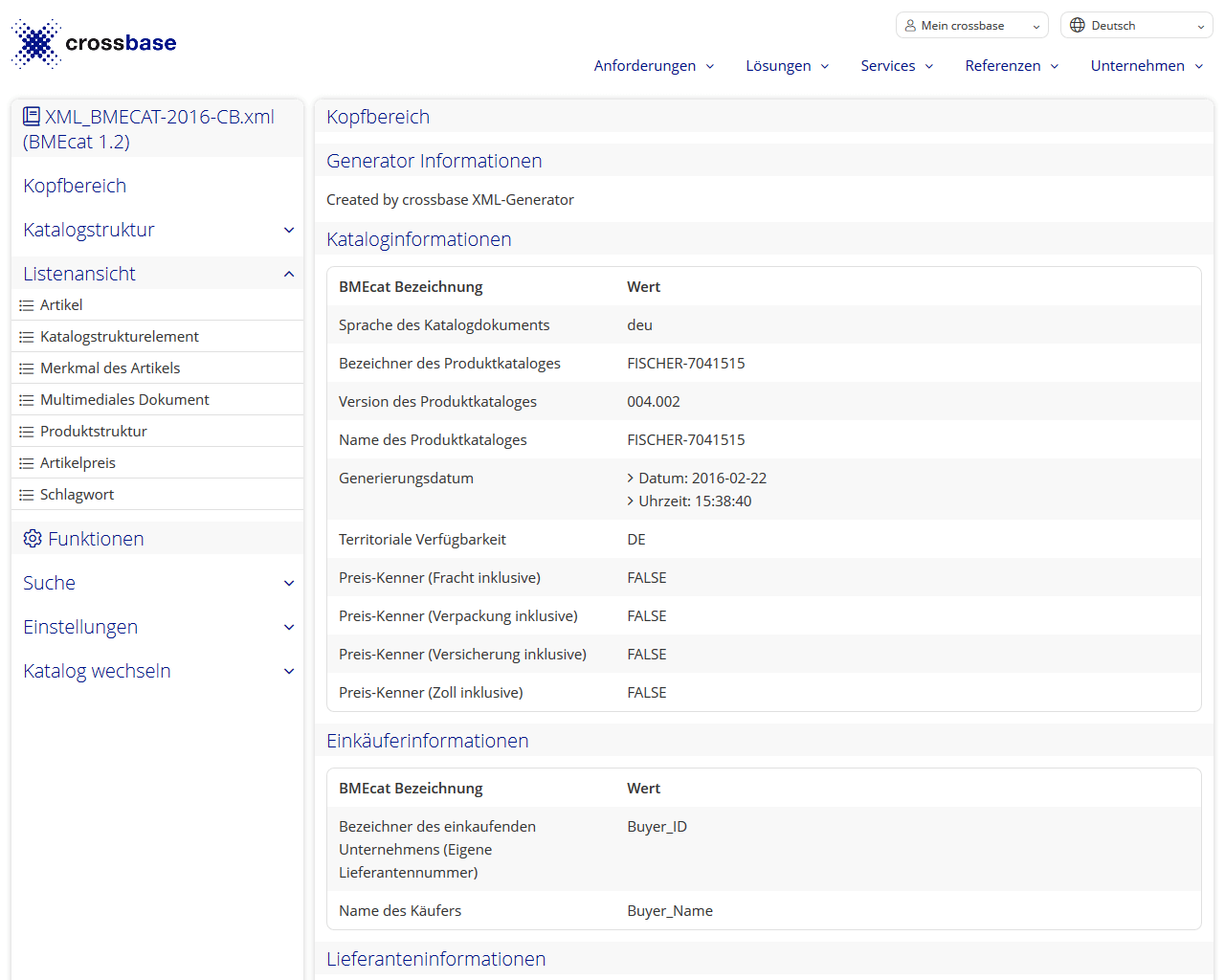Click the Katalogstruktur sidebar heading
Image resolution: width=1225 pixels, height=980 pixels.
click(x=89, y=230)
